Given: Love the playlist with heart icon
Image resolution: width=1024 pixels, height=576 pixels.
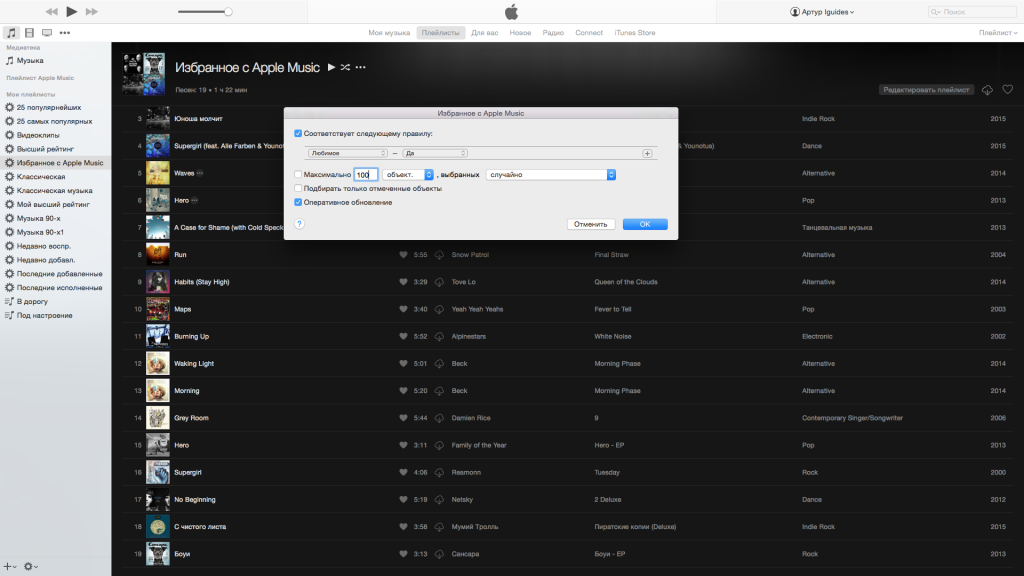Looking at the screenshot, I should [1008, 89].
